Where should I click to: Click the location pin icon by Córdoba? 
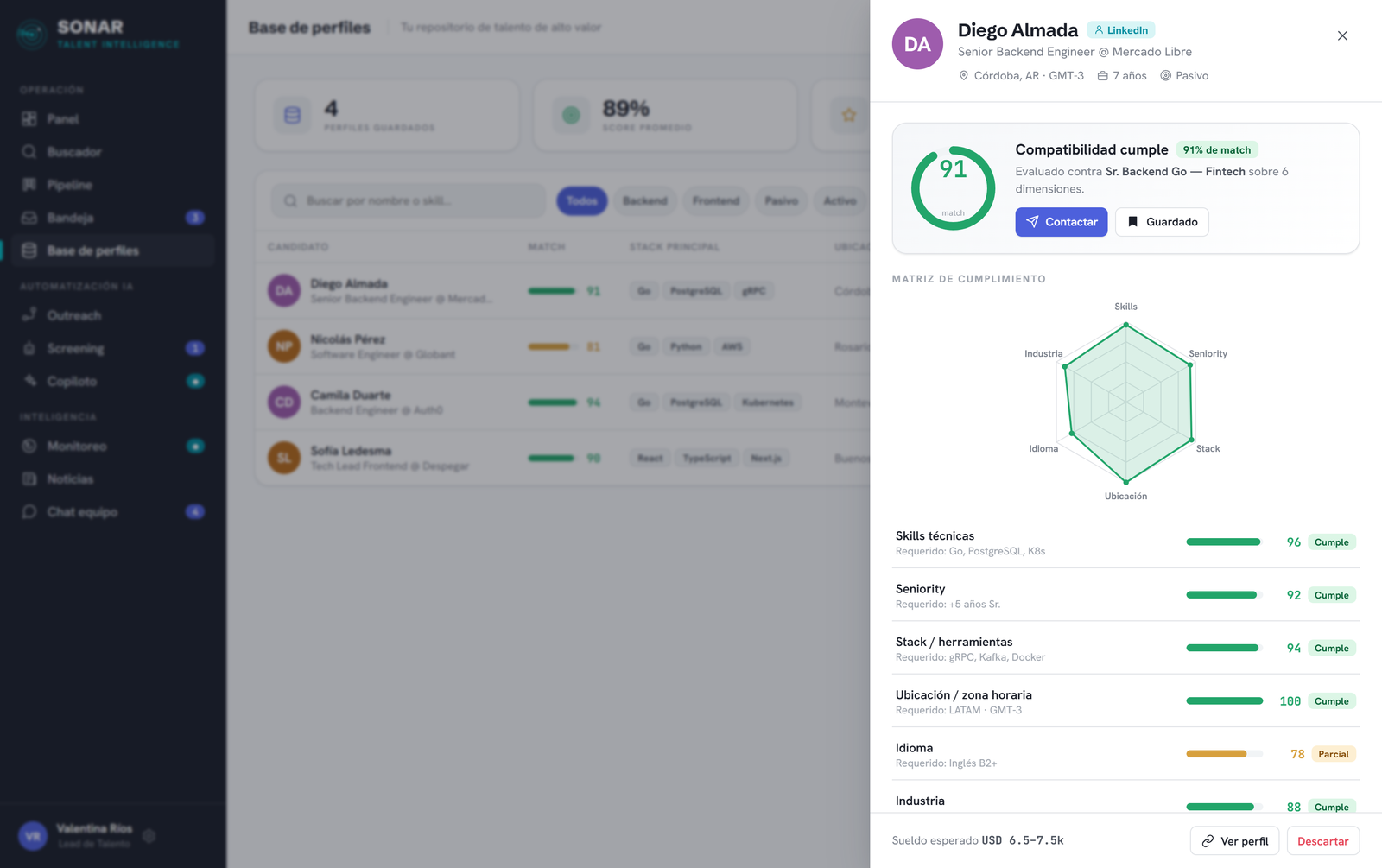coord(964,76)
